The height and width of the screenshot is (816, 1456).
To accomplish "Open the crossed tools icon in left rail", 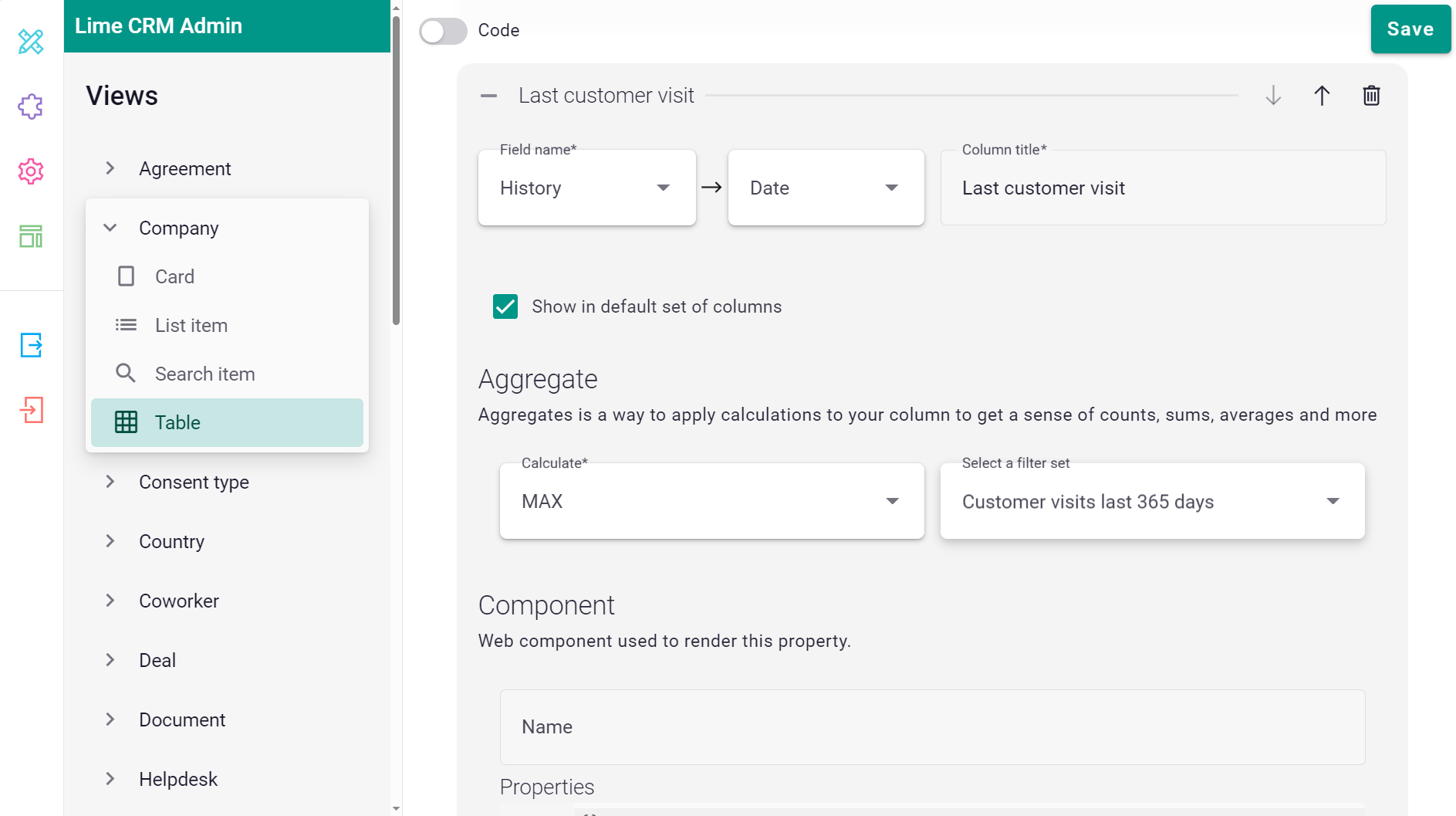I will pos(31,42).
